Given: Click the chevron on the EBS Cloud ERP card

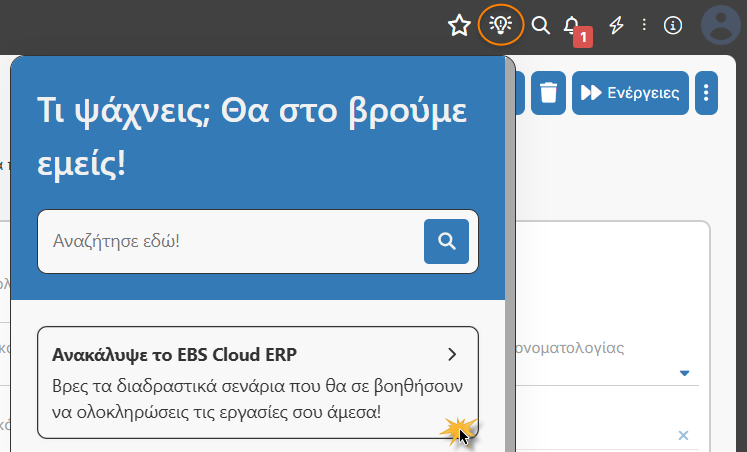Looking at the screenshot, I should coord(452,354).
